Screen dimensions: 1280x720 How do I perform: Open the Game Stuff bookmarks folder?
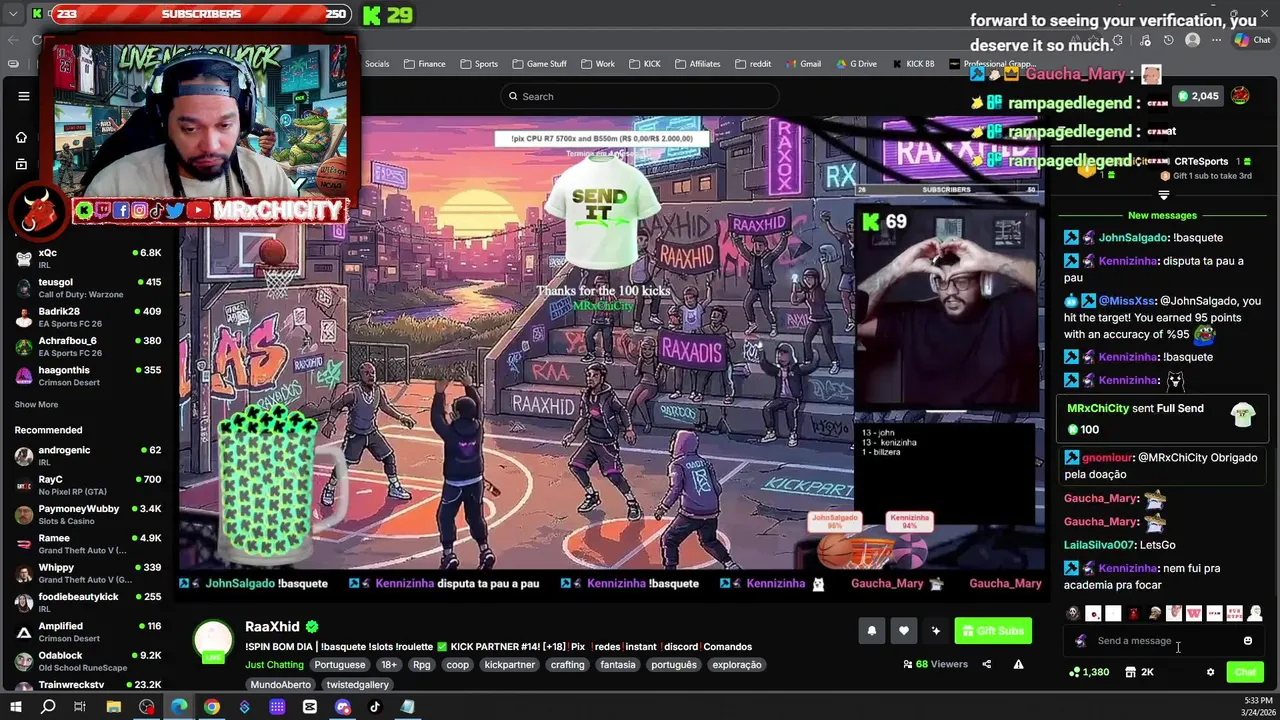point(539,64)
